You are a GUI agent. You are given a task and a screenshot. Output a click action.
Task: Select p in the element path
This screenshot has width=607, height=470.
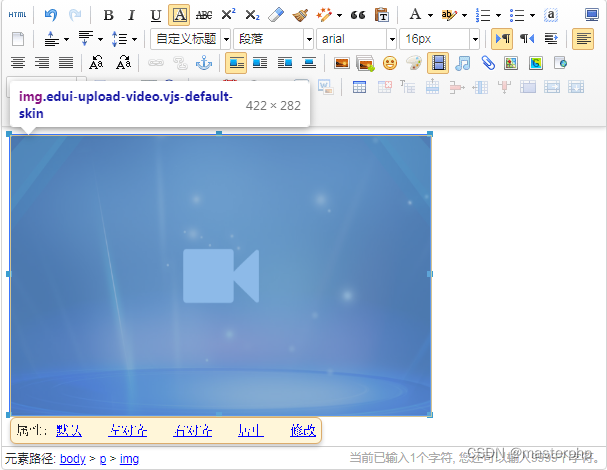tap(103, 459)
